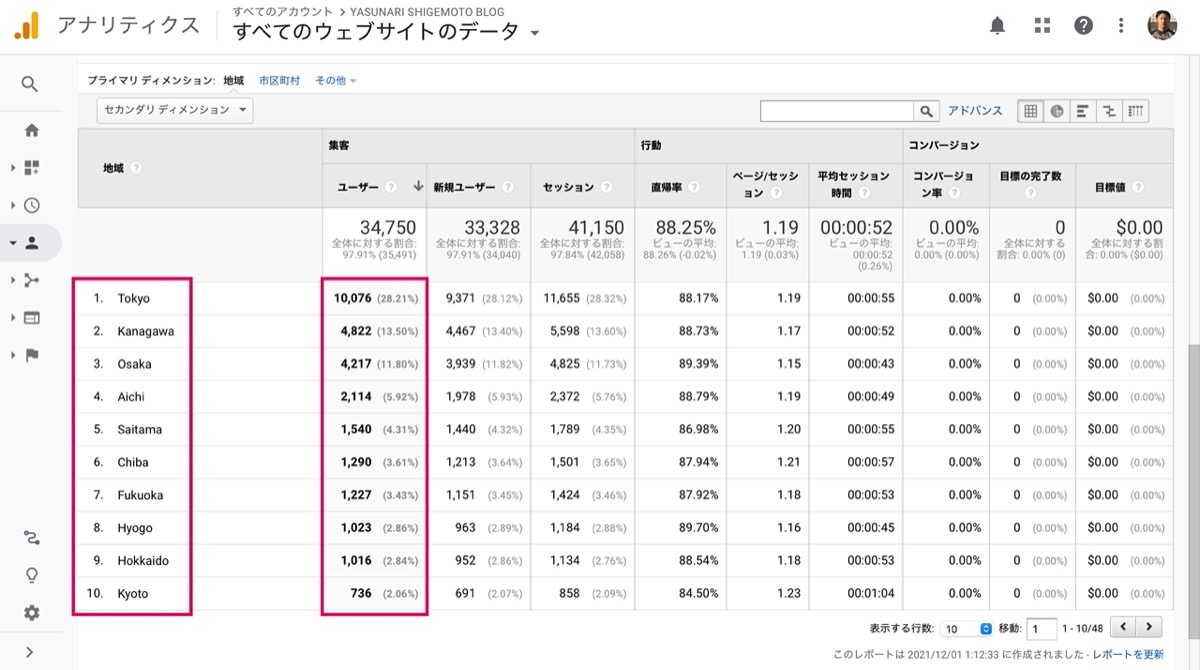Open search in the left sidebar
Image resolution: width=1200 pixels, height=670 pixels.
click(30, 85)
